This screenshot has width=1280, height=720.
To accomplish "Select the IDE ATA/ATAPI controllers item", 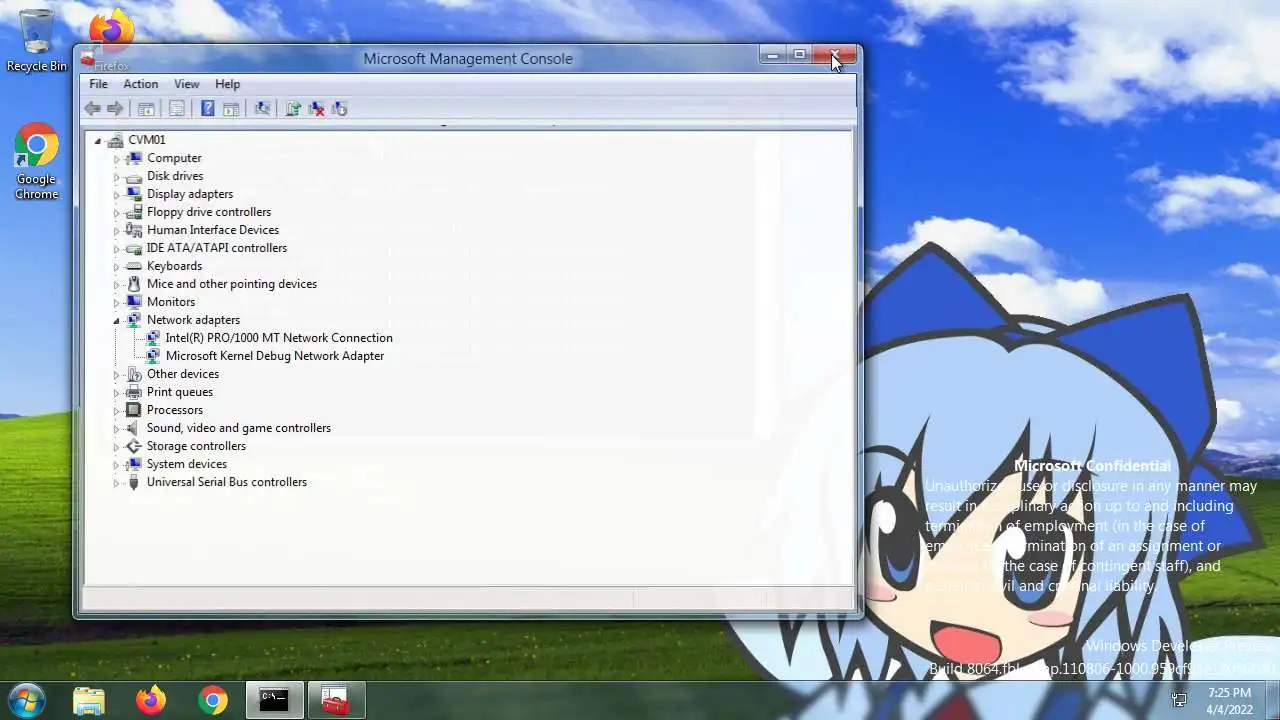I will pos(217,248).
